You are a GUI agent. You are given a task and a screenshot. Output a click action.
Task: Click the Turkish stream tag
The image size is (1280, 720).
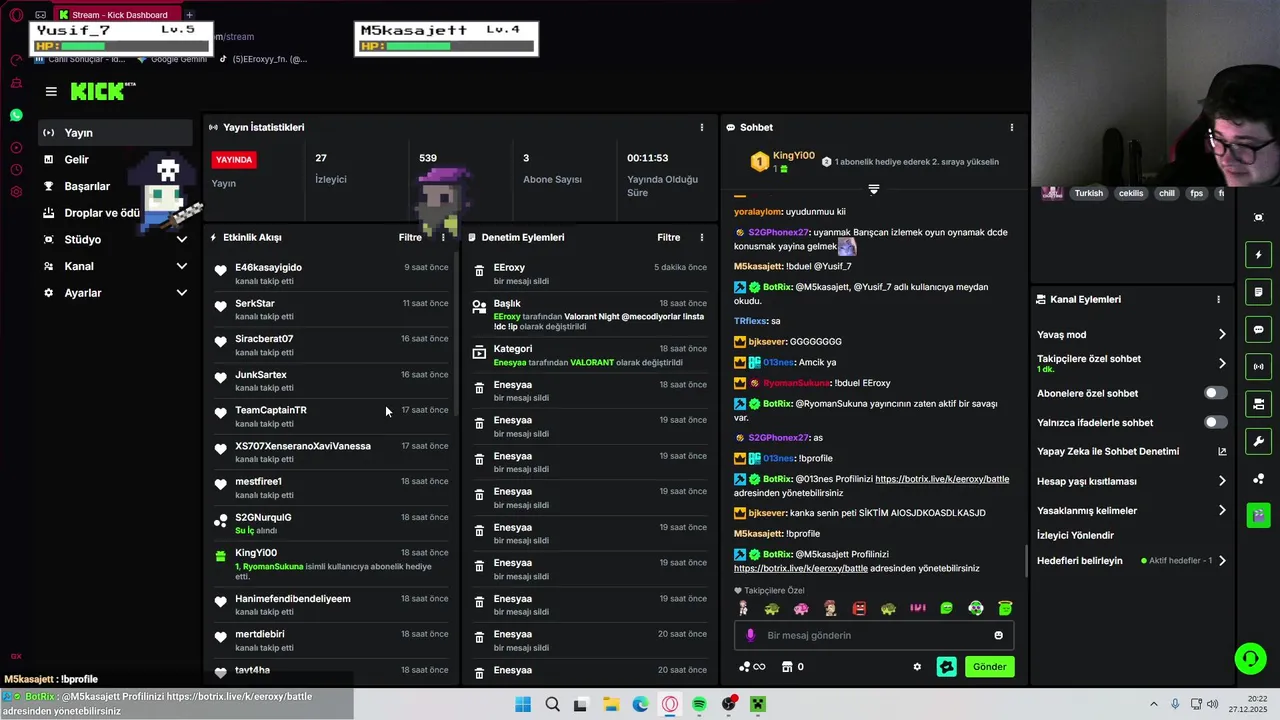click(x=1088, y=193)
